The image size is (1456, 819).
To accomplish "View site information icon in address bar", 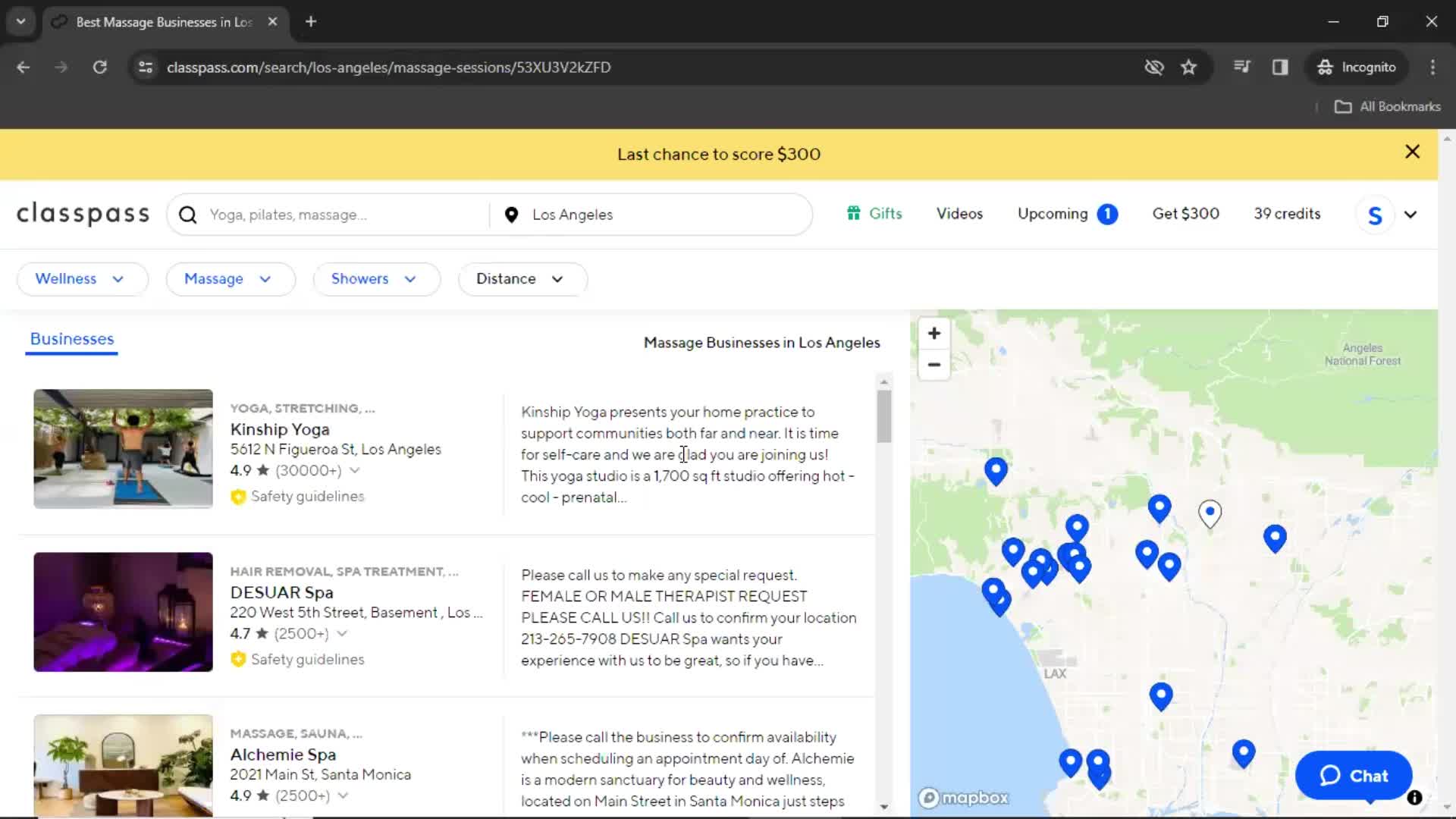I will [146, 67].
